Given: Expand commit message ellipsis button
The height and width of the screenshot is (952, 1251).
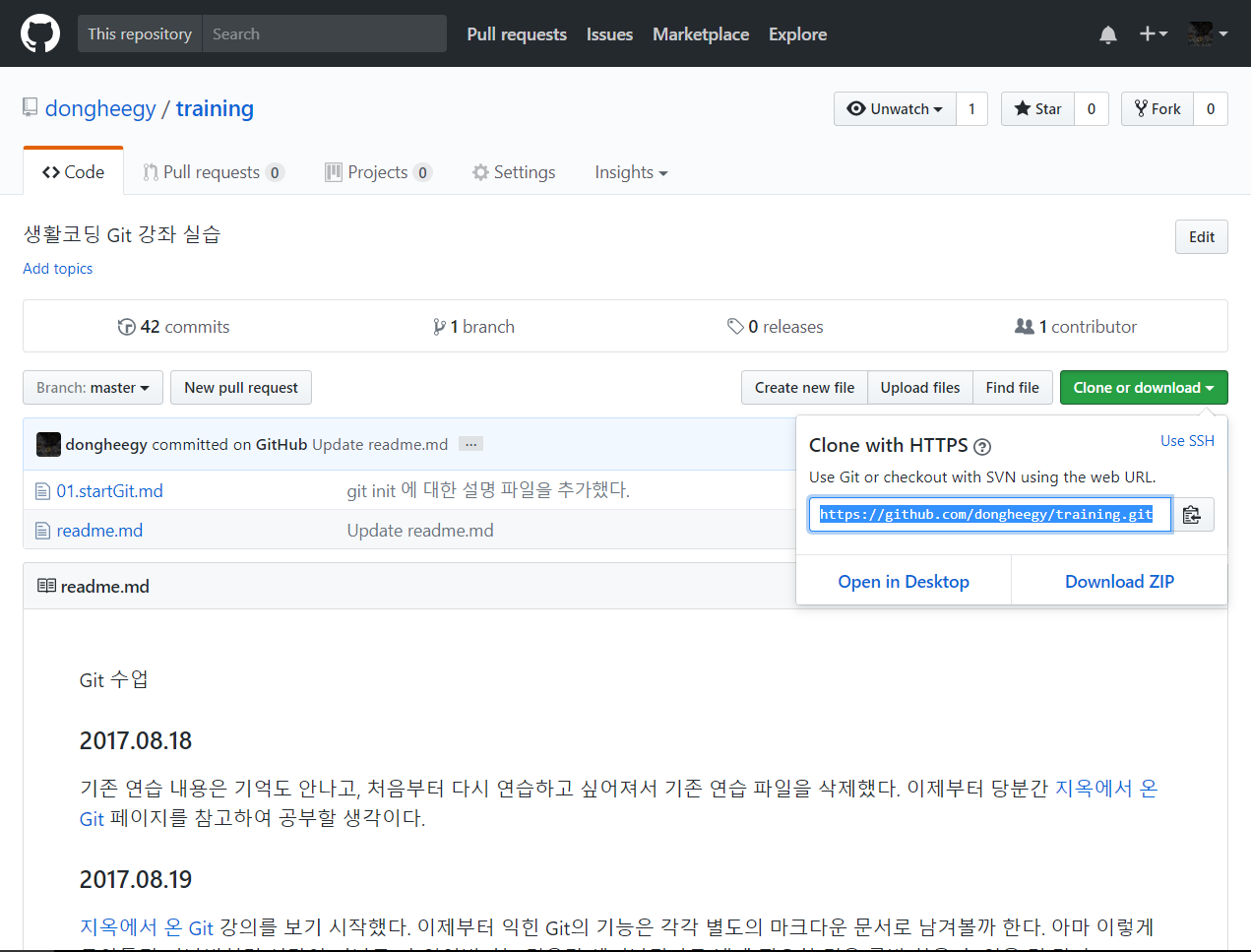Looking at the screenshot, I should pos(471,444).
